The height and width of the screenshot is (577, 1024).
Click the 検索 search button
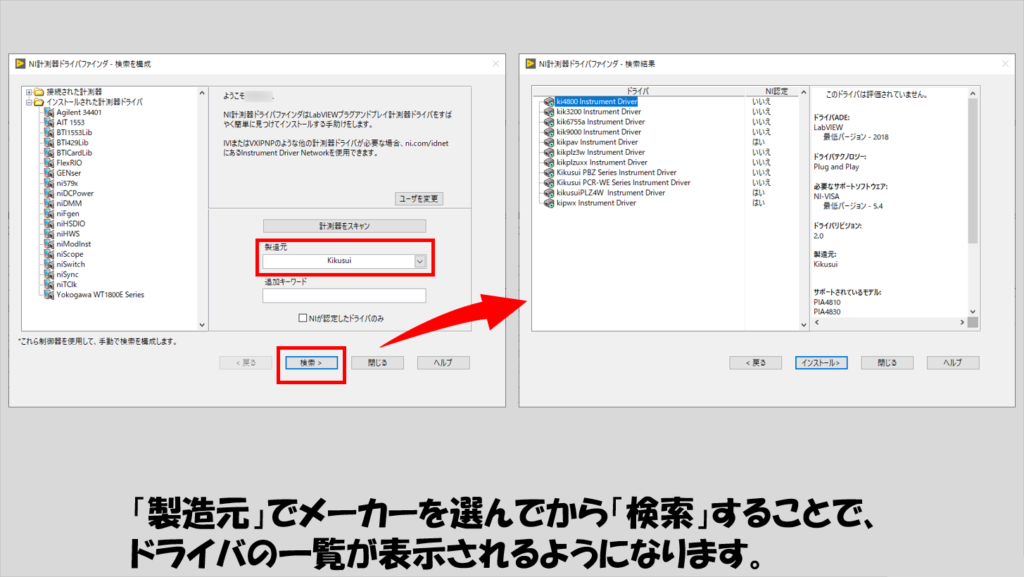[311, 363]
